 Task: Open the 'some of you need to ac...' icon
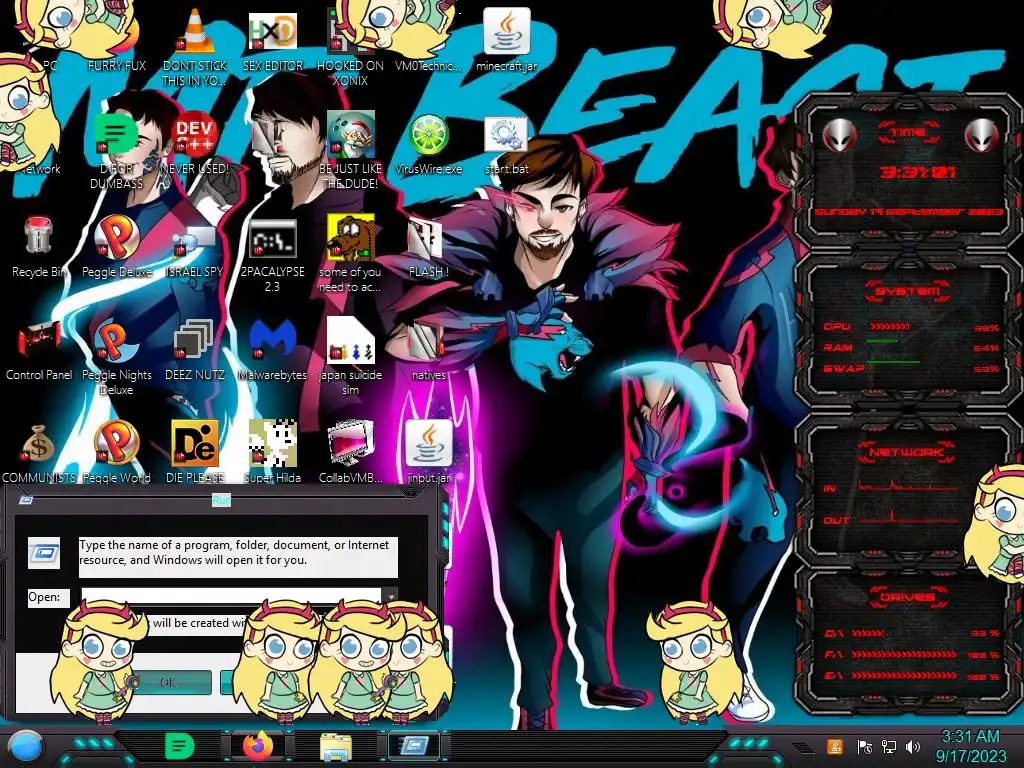pos(350,253)
